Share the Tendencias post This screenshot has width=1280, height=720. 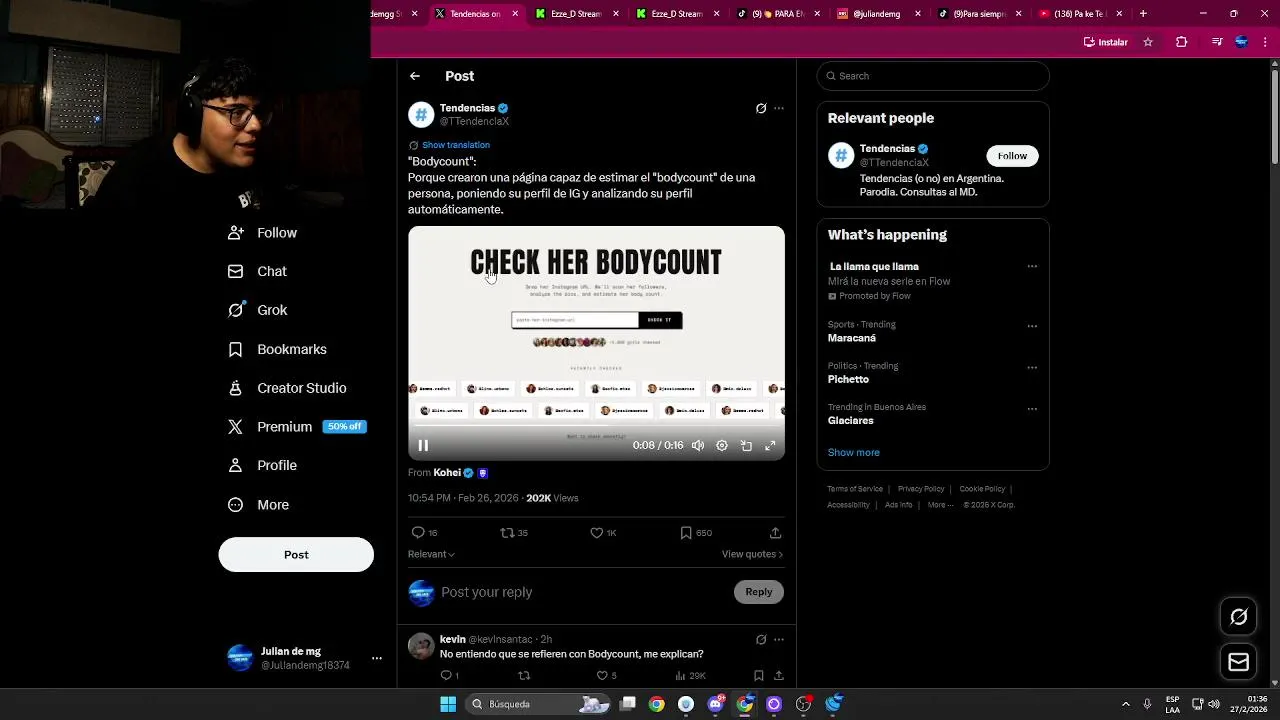point(775,533)
